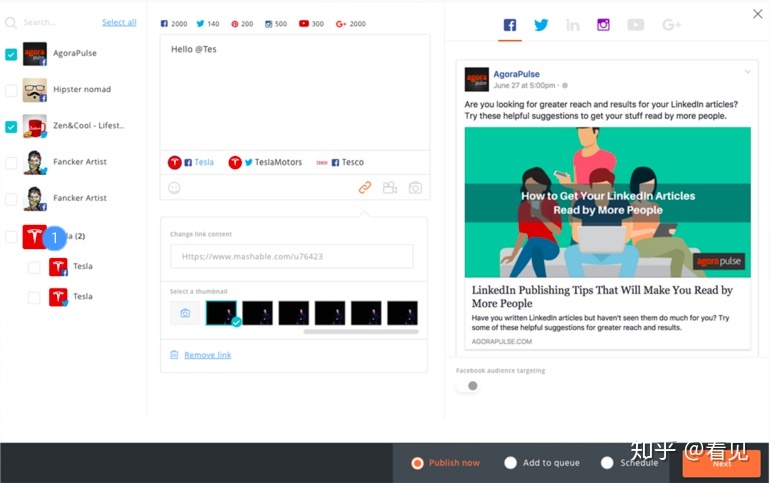Image resolution: width=770 pixels, height=483 pixels.
Task: Open the LinkedIn preview tab
Action: click(x=573, y=25)
